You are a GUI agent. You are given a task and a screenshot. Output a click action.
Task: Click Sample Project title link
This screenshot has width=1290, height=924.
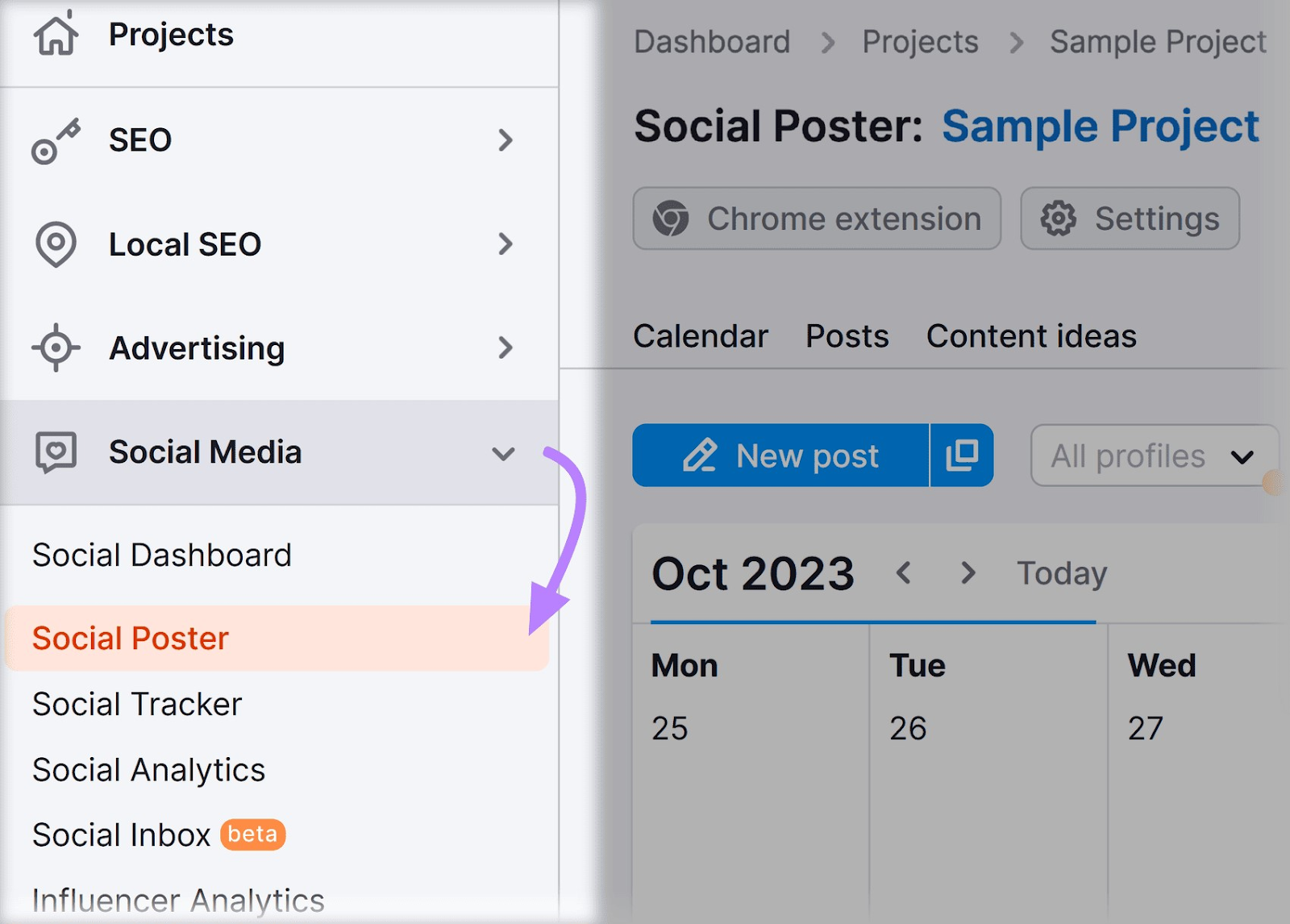1101,127
